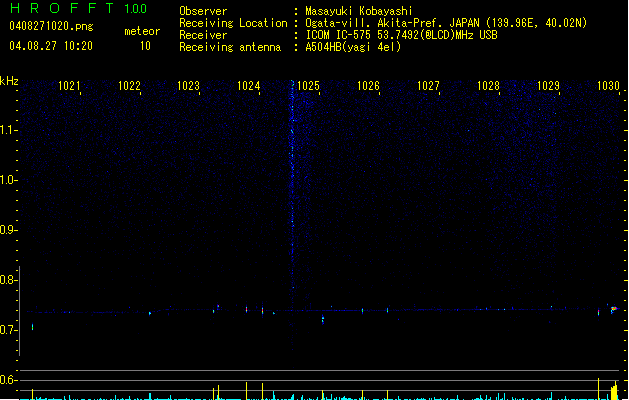This screenshot has height=400, width=629.
Task: Click the meteor count value 10
Action: click(145, 46)
